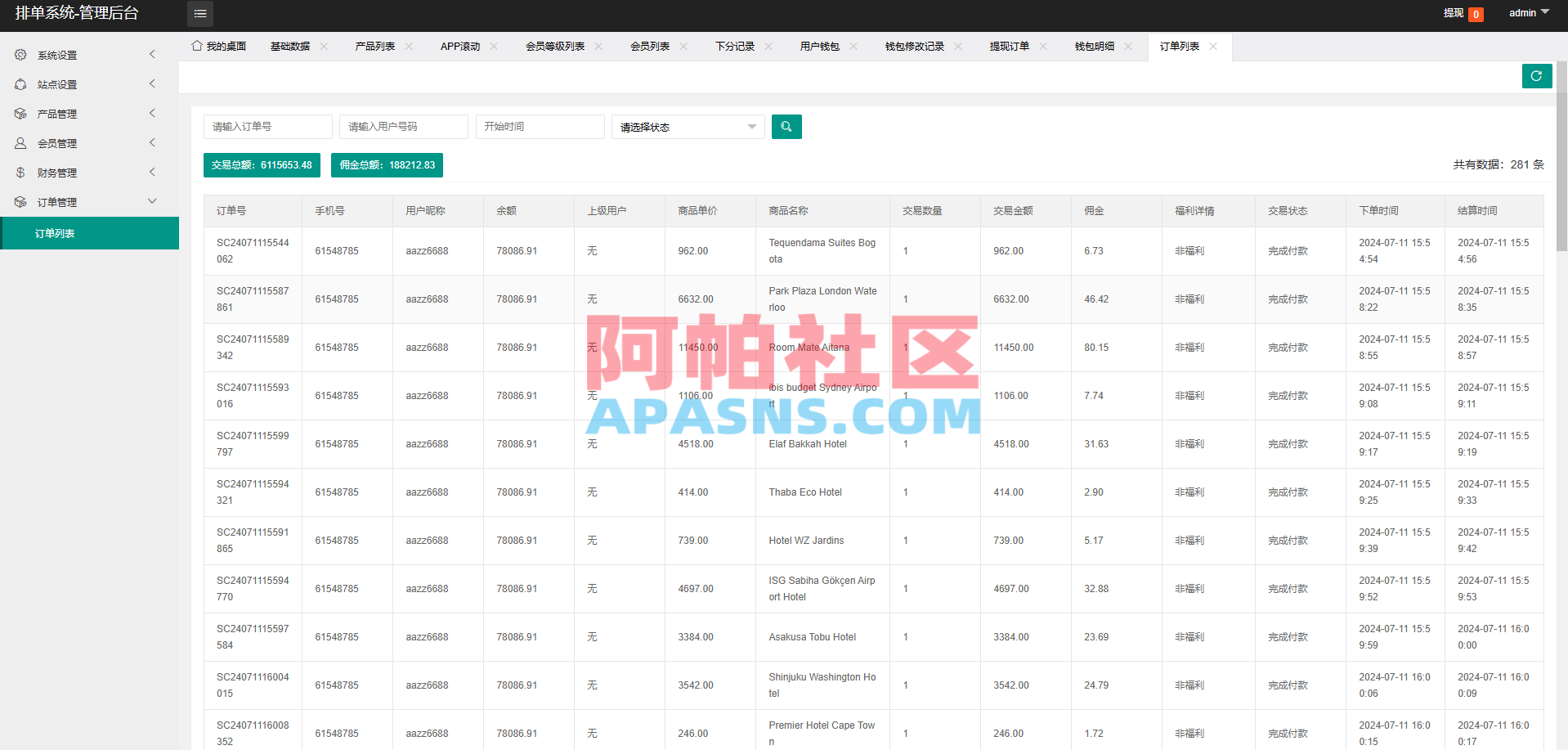Click the 财务管理 dollar icon

(20, 173)
